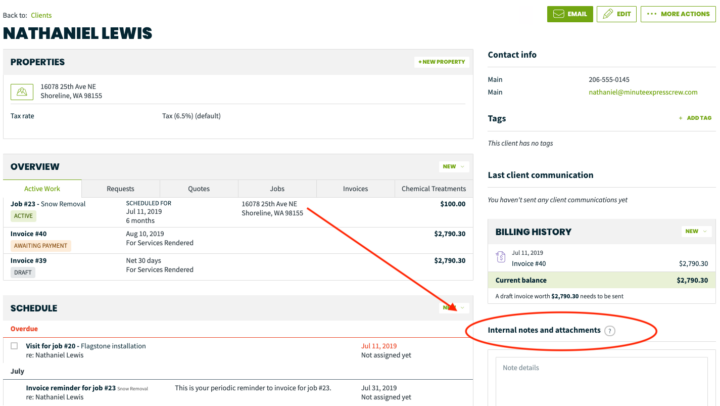Image resolution: width=720 pixels, height=406 pixels.
Task: Open the More Actions menu
Action: 677,14
